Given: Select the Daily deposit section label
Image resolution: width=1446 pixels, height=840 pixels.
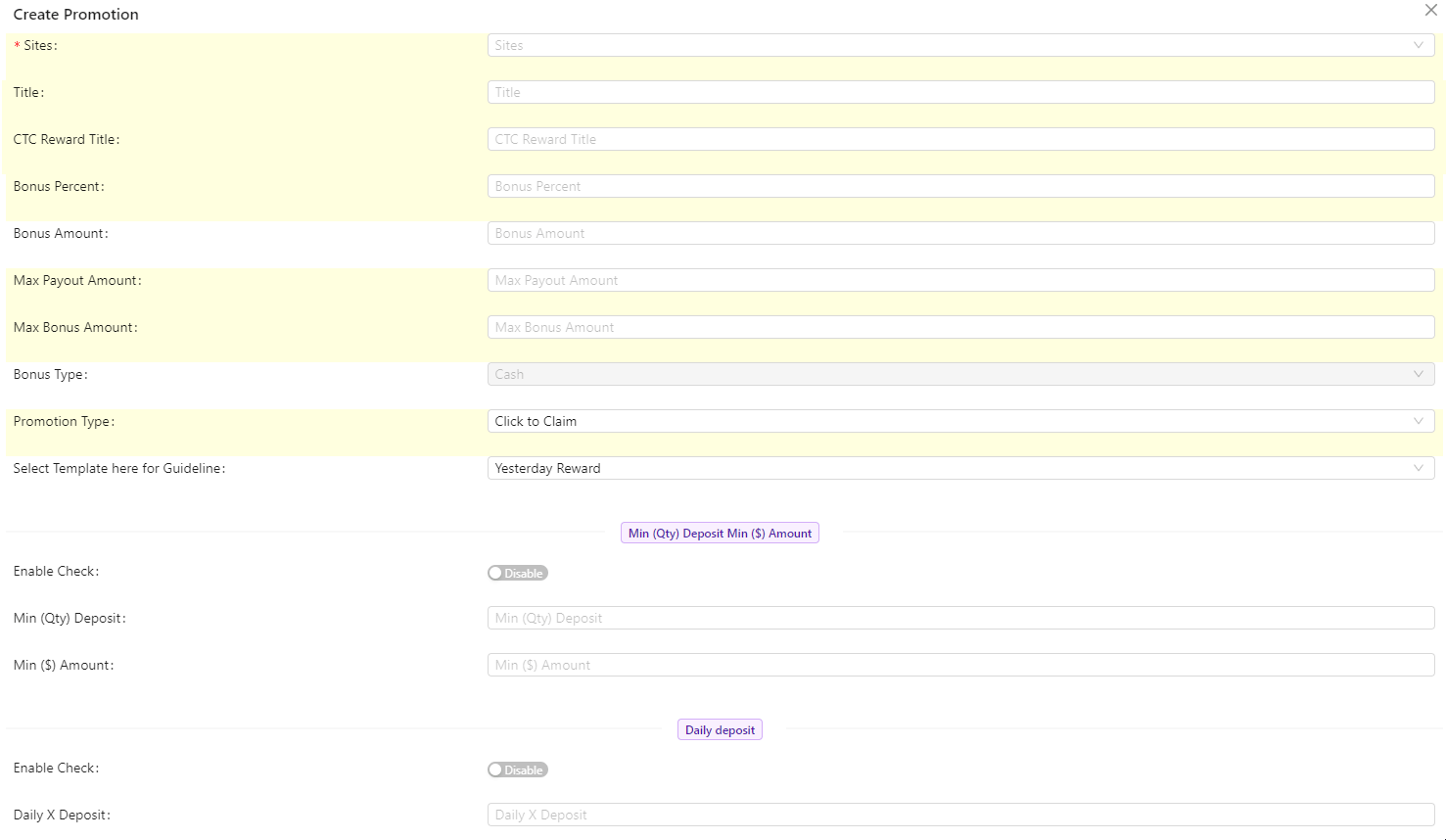Looking at the screenshot, I should click(720, 729).
